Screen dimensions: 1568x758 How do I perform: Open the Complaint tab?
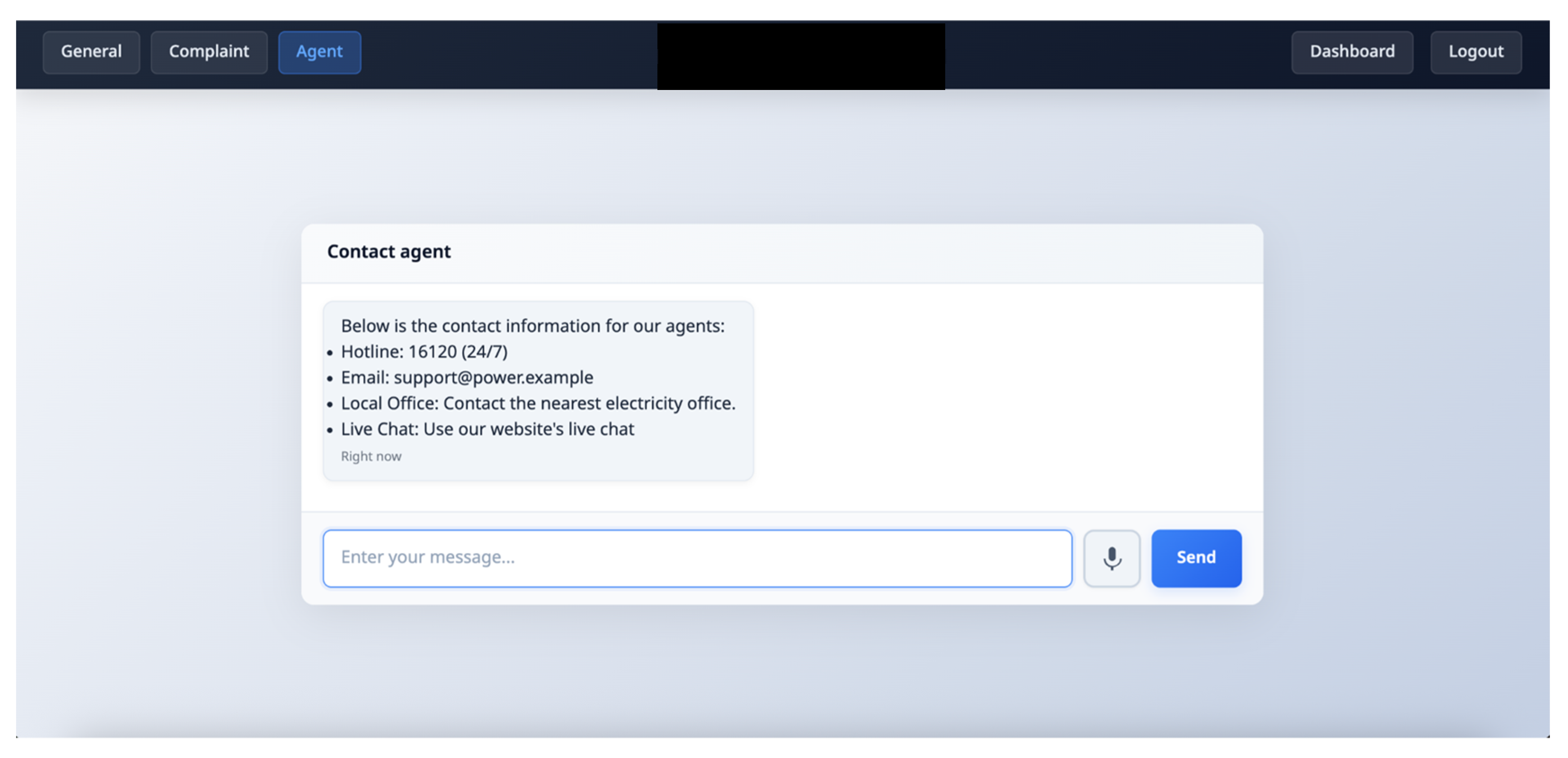(x=209, y=52)
